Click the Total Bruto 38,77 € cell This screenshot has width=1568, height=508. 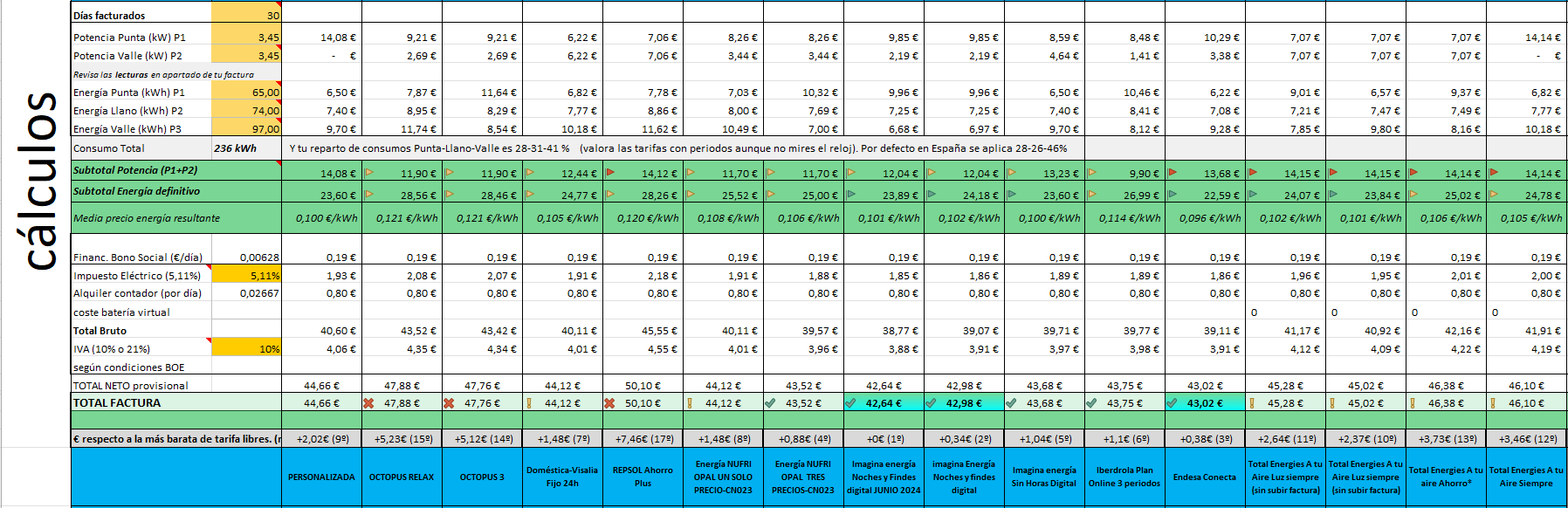(x=884, y=330)
